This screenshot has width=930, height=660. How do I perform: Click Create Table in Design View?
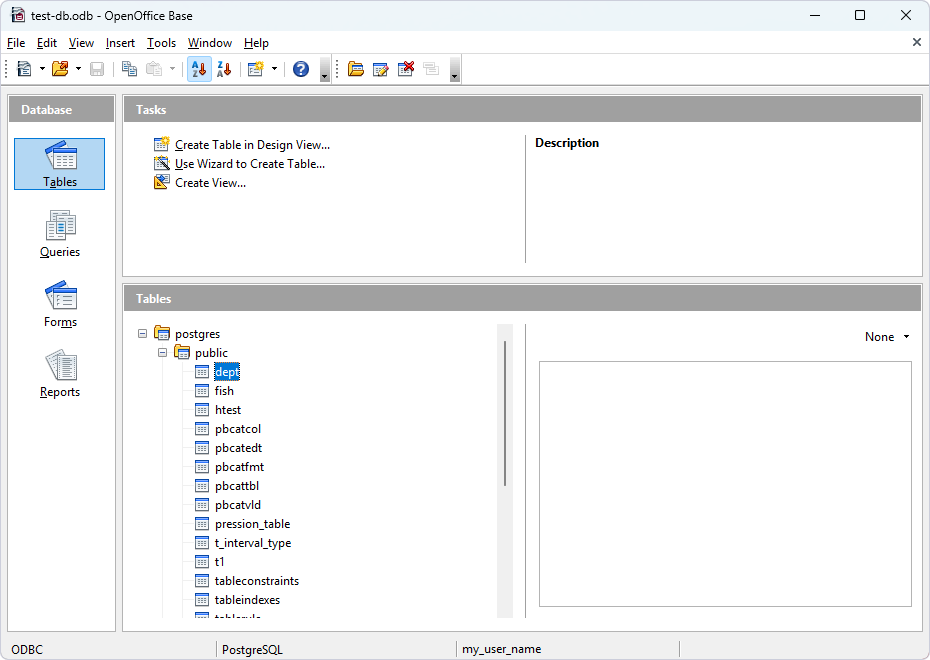(x=250, y=144)
